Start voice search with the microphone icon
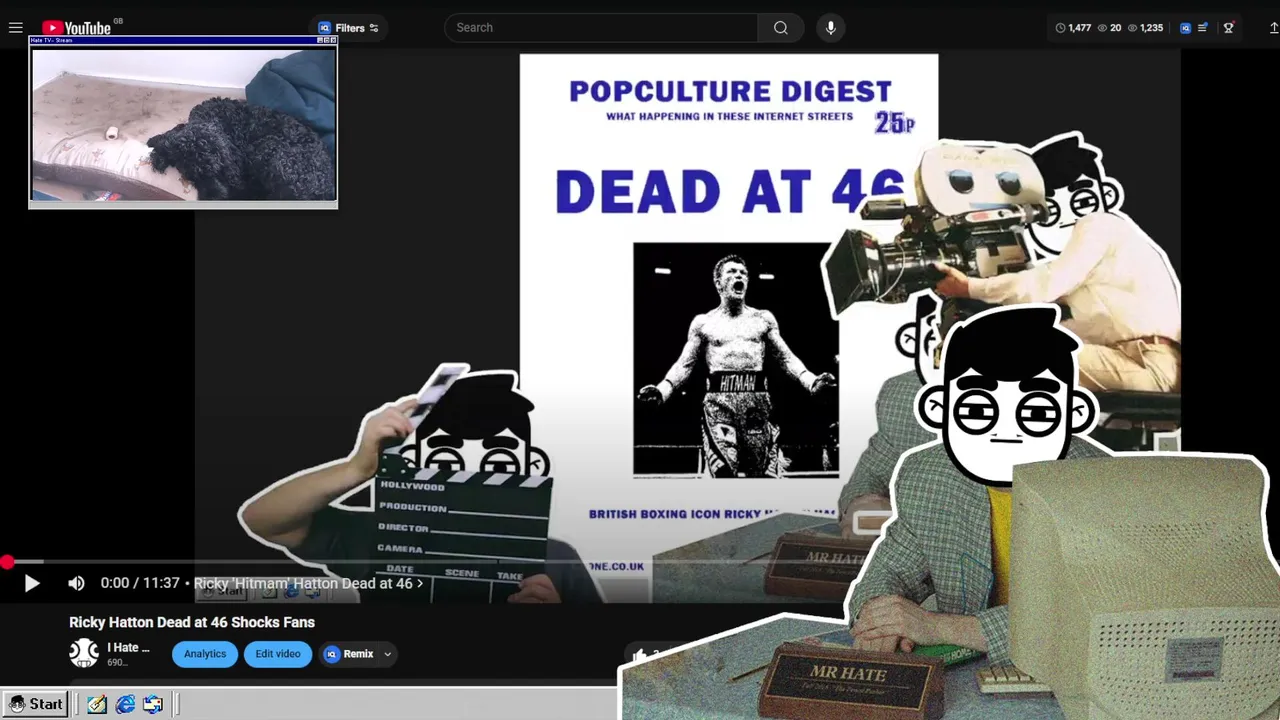Viewport: 1280px width, 720px height. click(x=830, y=28)
